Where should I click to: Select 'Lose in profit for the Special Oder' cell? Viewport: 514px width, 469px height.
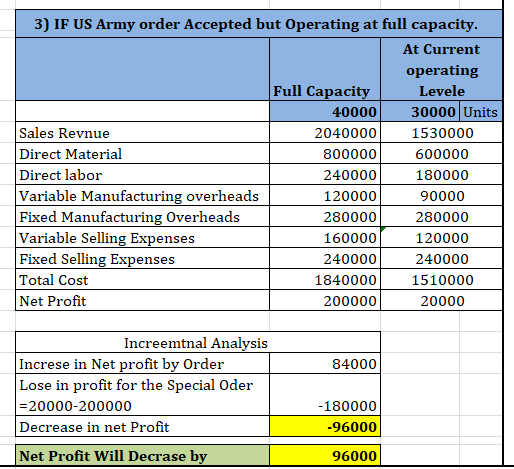click(142, 395)
